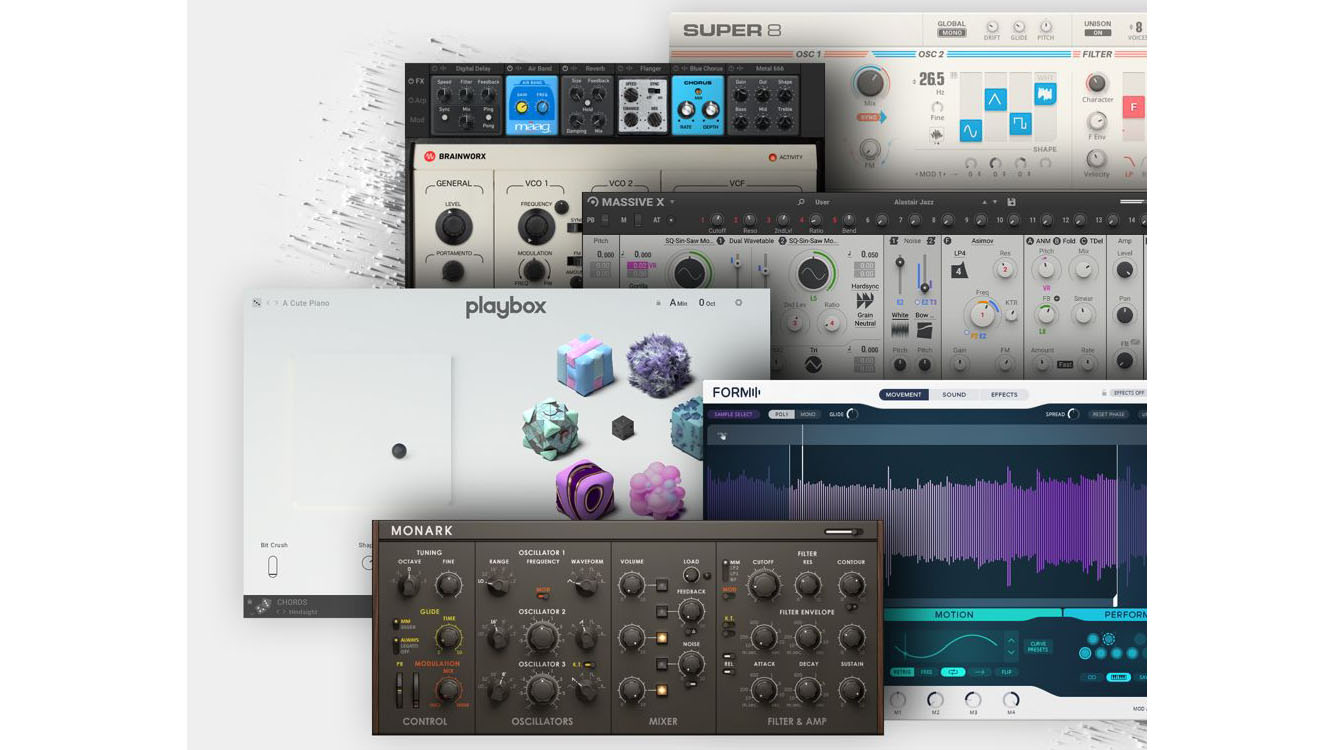Viewport: 1333px width, 750px height.
Task: Click the XY pad dot in Playbox
Action: pyautogui.click(x=399, y=451)
